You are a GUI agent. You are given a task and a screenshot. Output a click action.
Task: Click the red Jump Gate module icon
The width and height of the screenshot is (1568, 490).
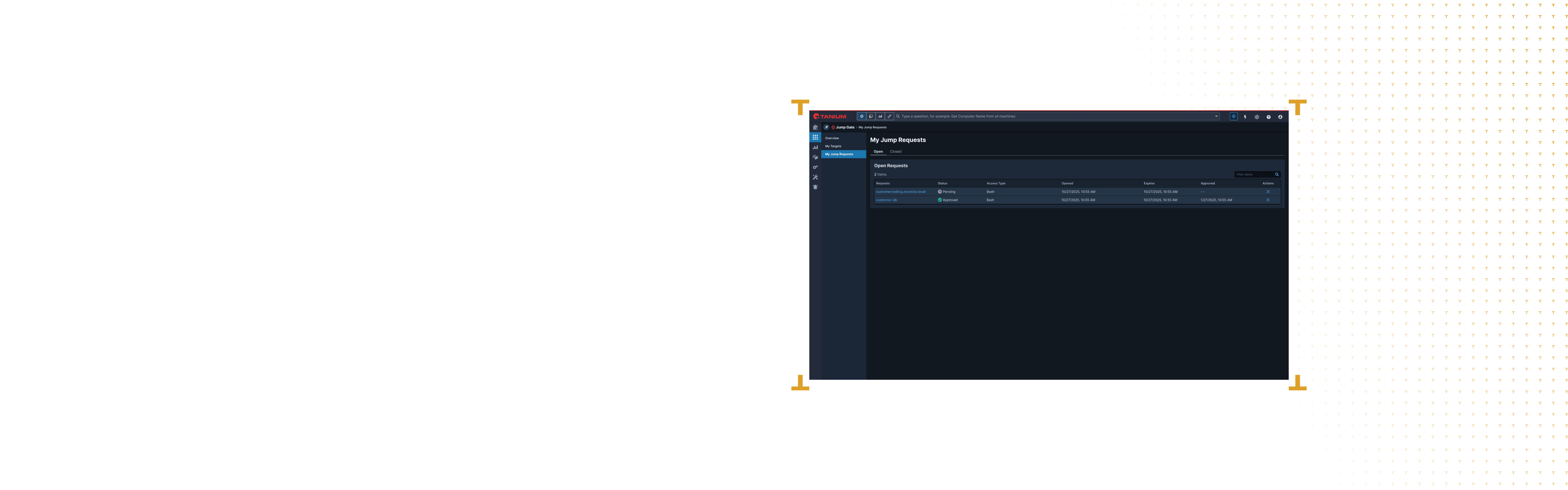coord(833,127)
